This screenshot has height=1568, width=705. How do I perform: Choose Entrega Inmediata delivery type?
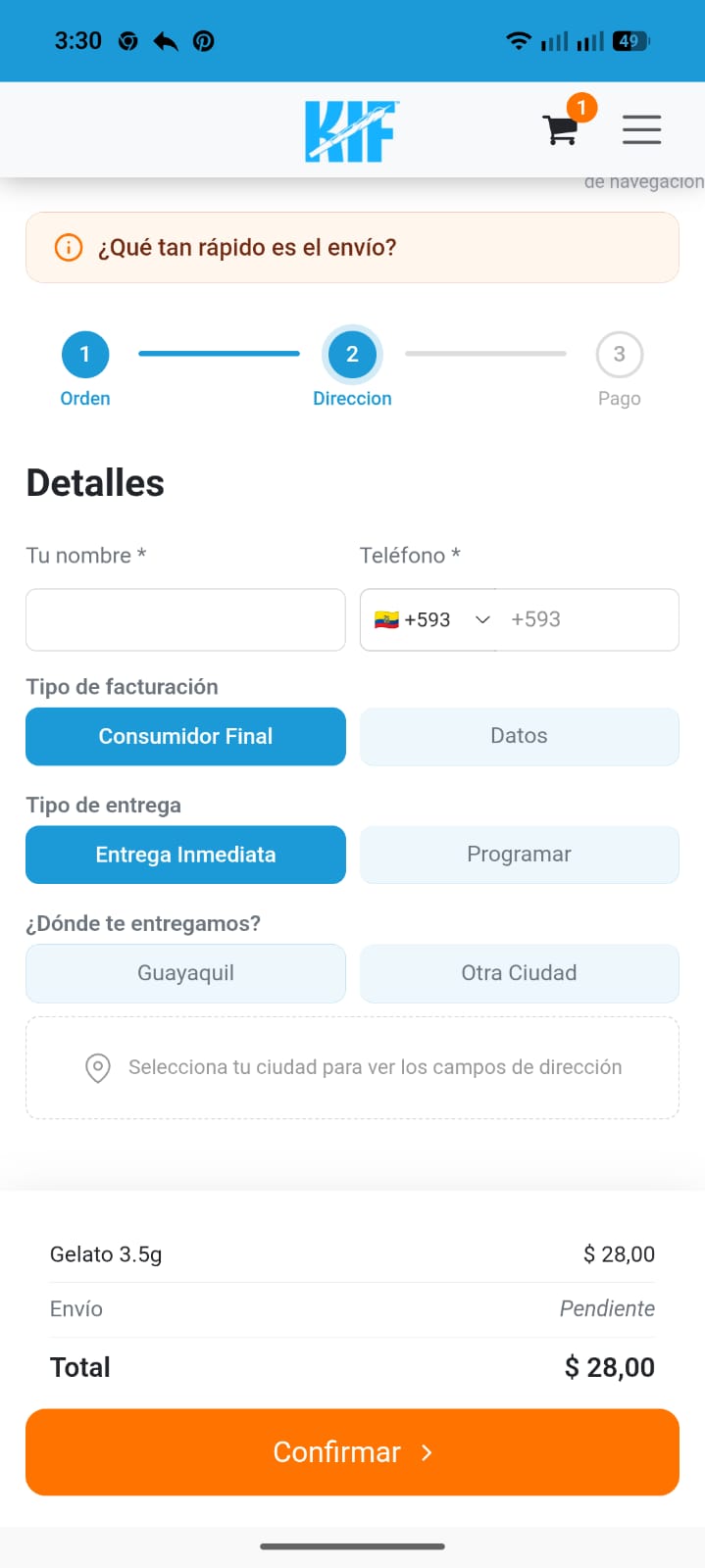[185, 855]
